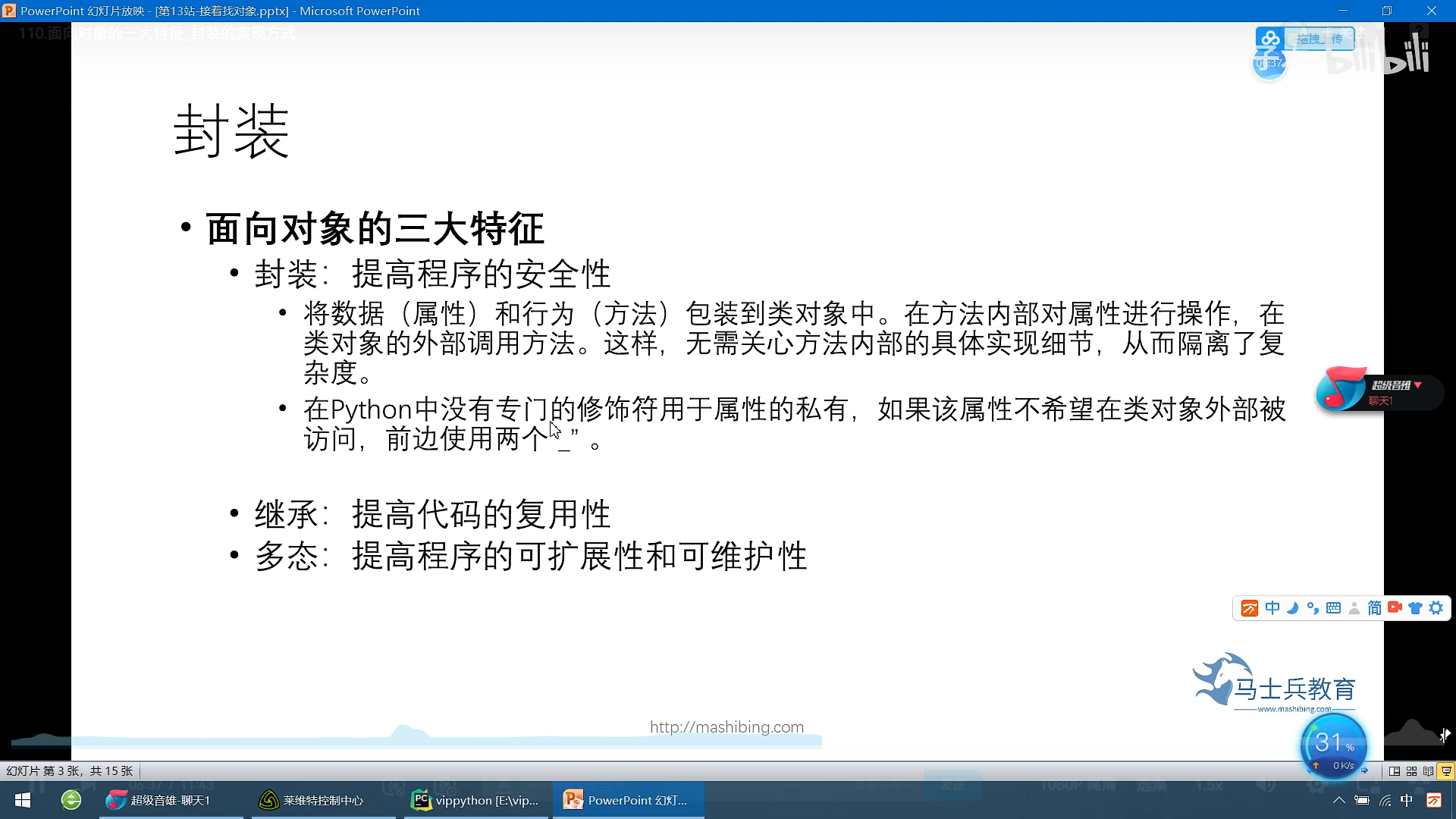Open Sogou IME settings gear
This screenshot has width=1456, height=819.
coord(1436,608)
